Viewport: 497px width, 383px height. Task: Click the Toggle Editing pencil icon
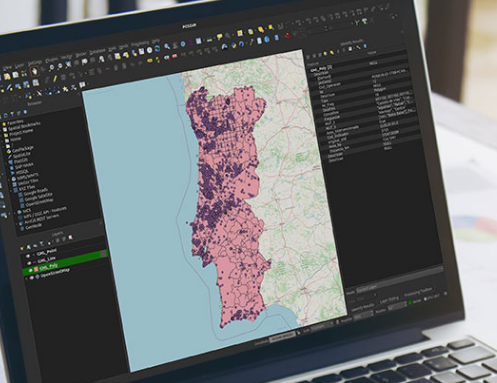click(55, 78)
